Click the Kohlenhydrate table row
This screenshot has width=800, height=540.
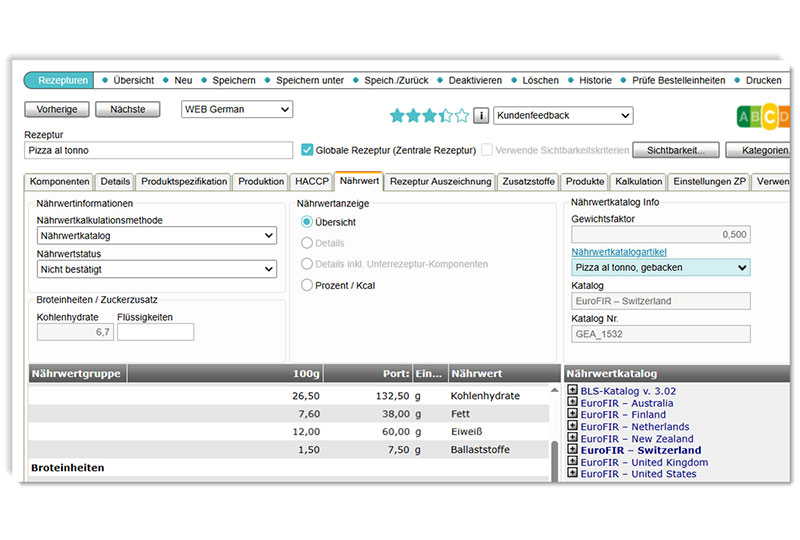click(289, 396)
